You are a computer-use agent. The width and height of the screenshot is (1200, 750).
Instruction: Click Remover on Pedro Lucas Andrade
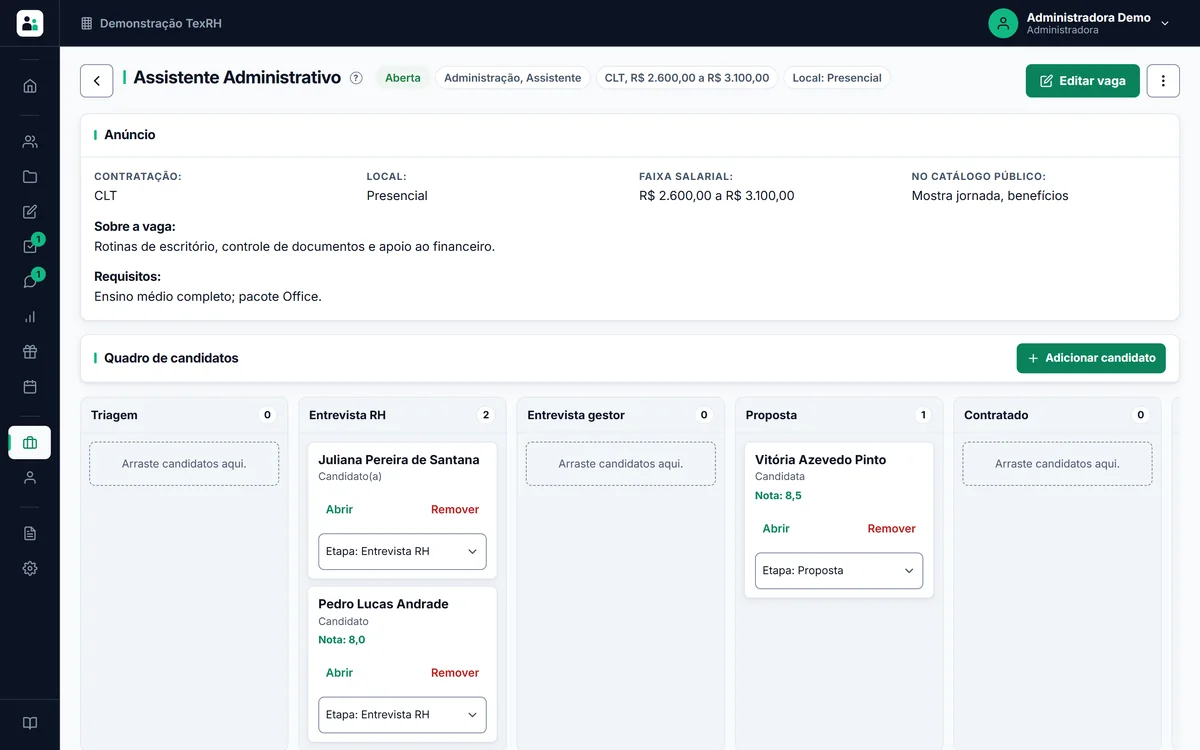455,673
